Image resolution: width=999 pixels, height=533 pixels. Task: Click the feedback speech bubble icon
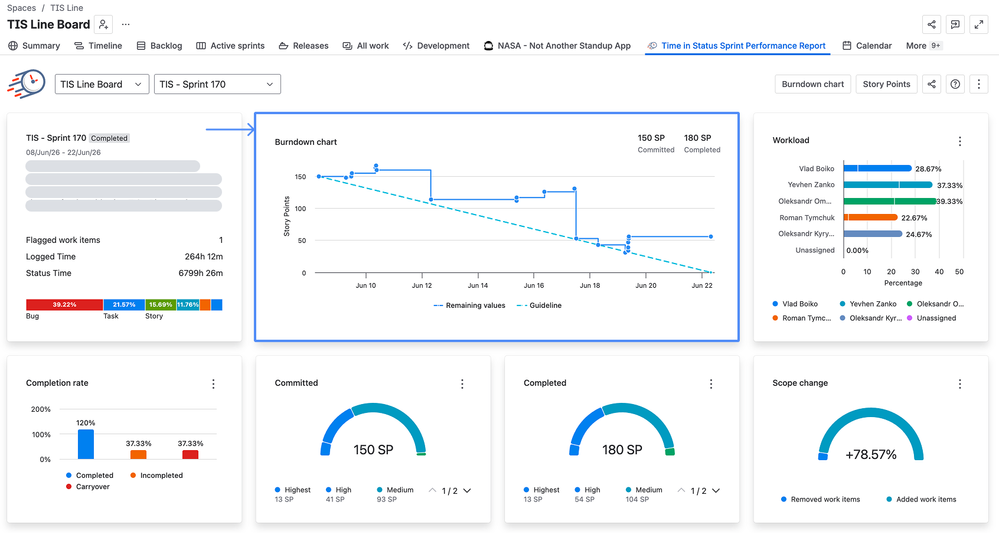(955, 25)
